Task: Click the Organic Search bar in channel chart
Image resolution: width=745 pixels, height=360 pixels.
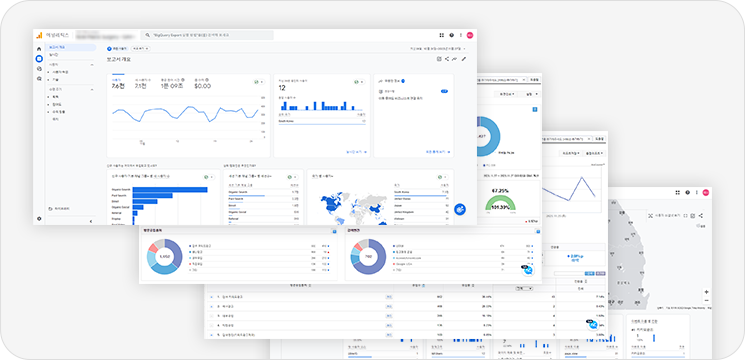Action: [x=170, y=189]
